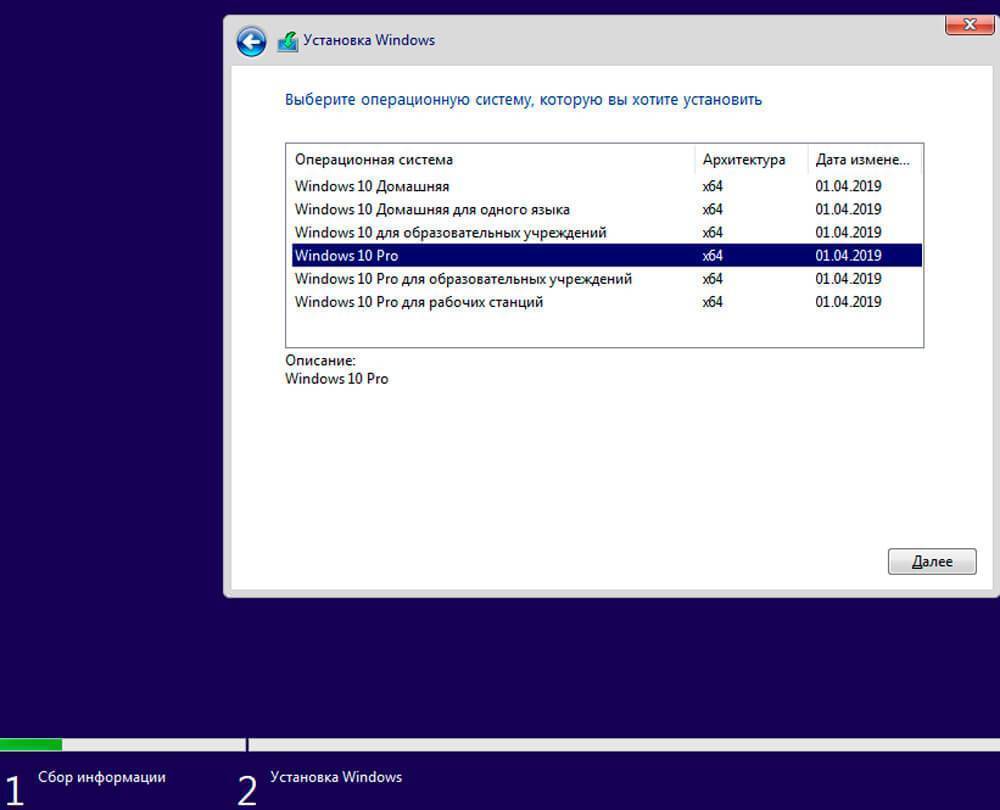Pick Windows 10 Pro для образовательных учреждений

[463, 279]
